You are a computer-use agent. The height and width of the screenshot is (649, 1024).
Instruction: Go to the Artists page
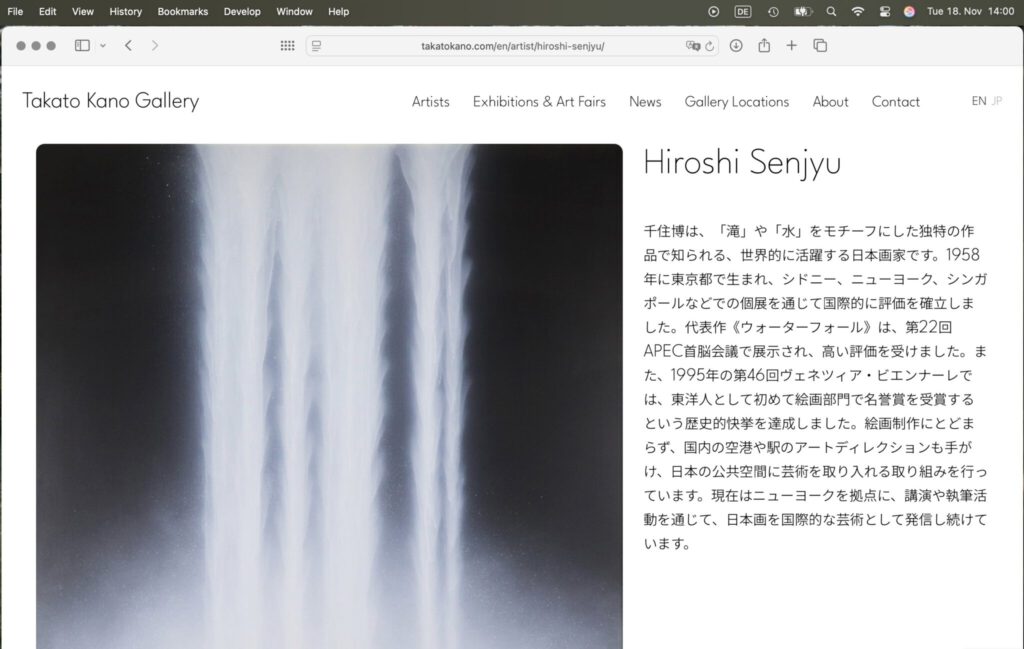click(430, 102)
